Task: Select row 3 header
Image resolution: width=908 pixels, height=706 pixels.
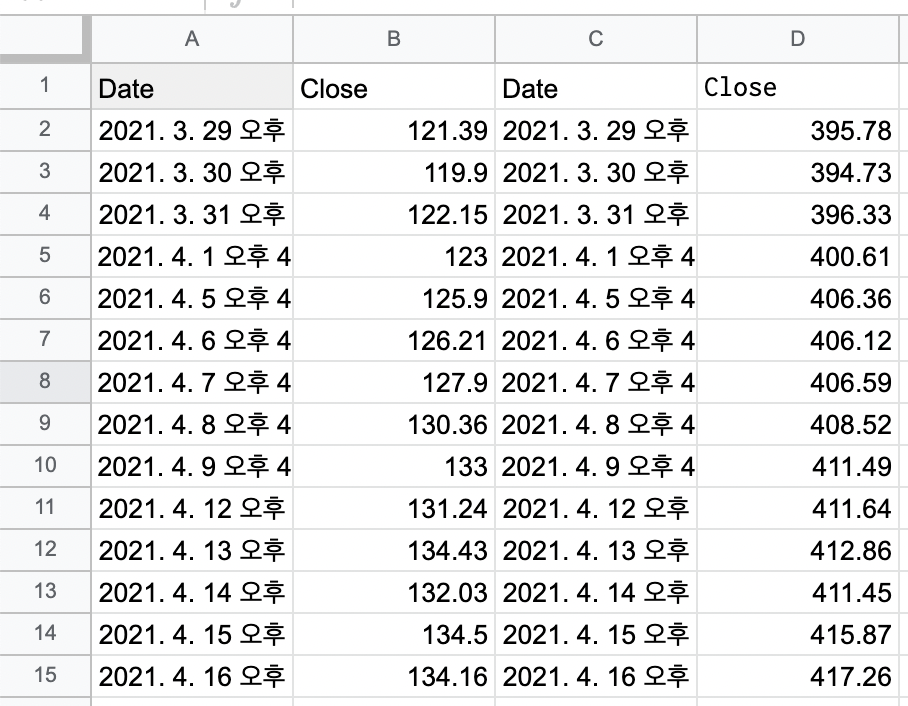Action: [45, 172]
